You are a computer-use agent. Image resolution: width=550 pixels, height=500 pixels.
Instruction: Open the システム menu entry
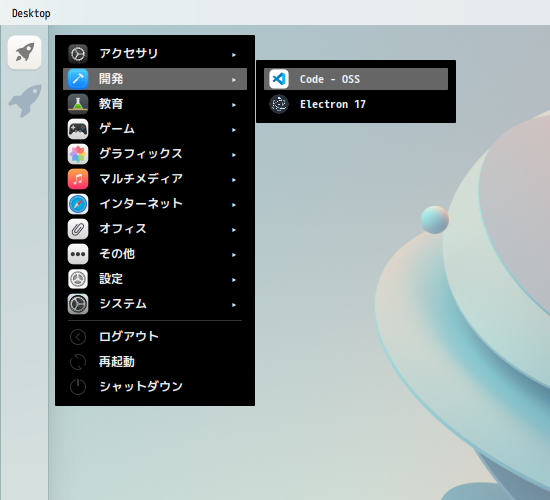155,304
